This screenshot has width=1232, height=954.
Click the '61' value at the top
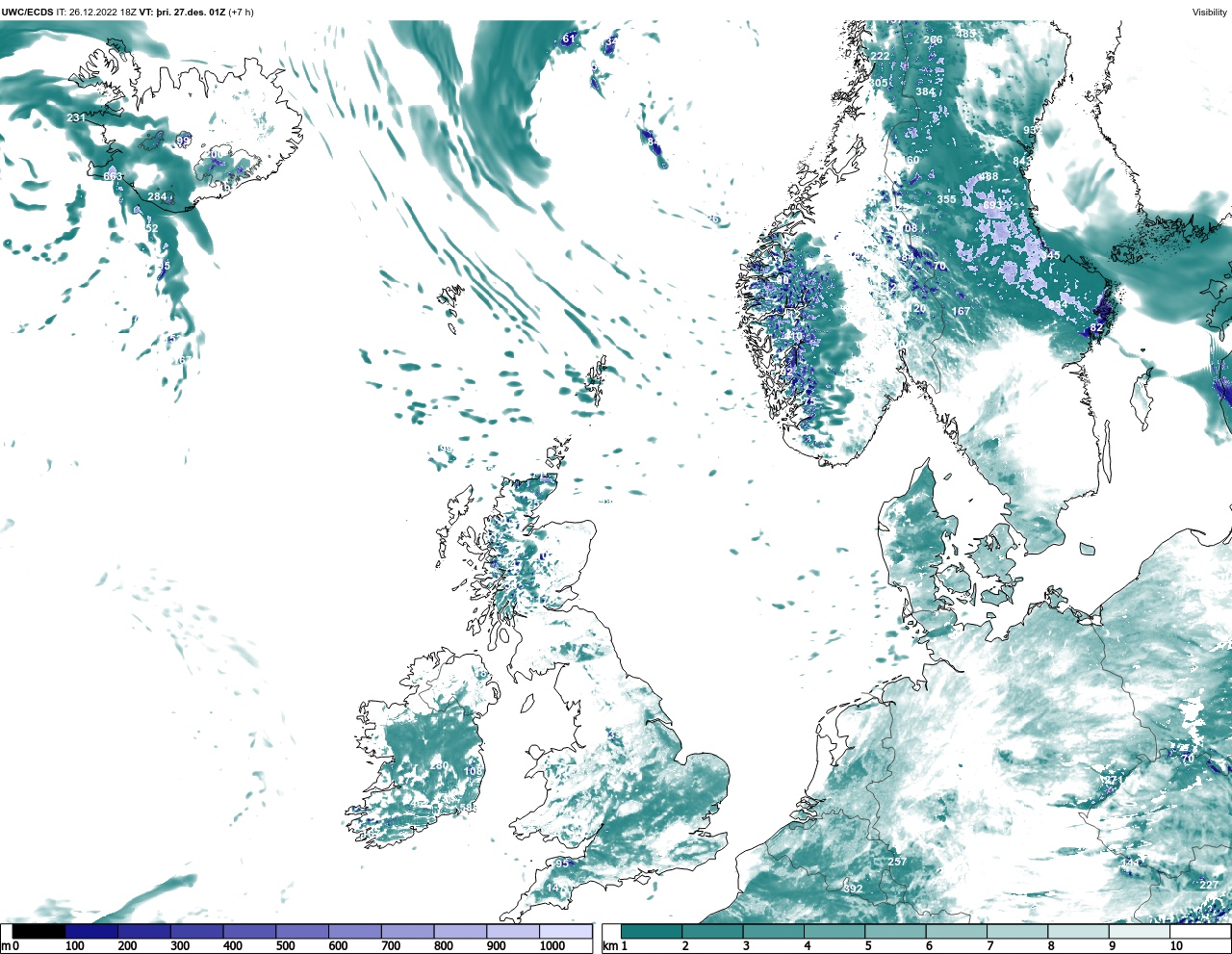pos(569,39)
